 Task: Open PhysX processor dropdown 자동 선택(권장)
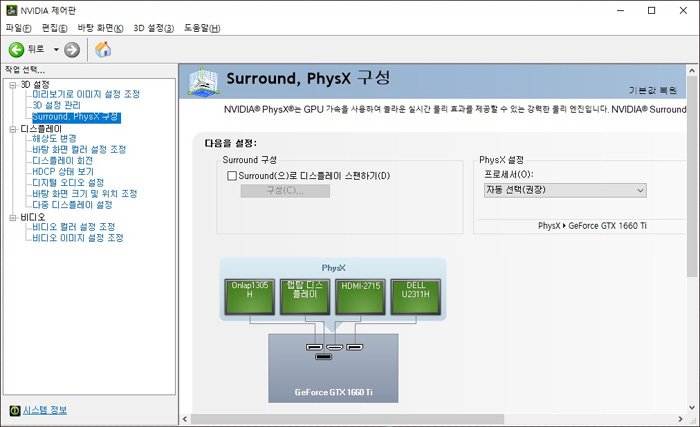(565, 190)
